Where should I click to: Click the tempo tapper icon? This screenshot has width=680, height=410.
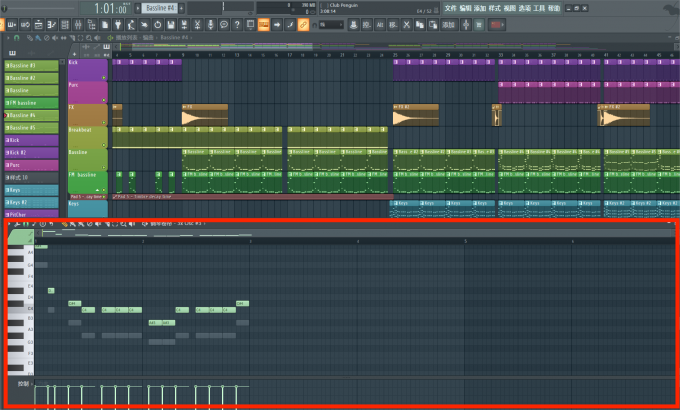tap(131, 25)
